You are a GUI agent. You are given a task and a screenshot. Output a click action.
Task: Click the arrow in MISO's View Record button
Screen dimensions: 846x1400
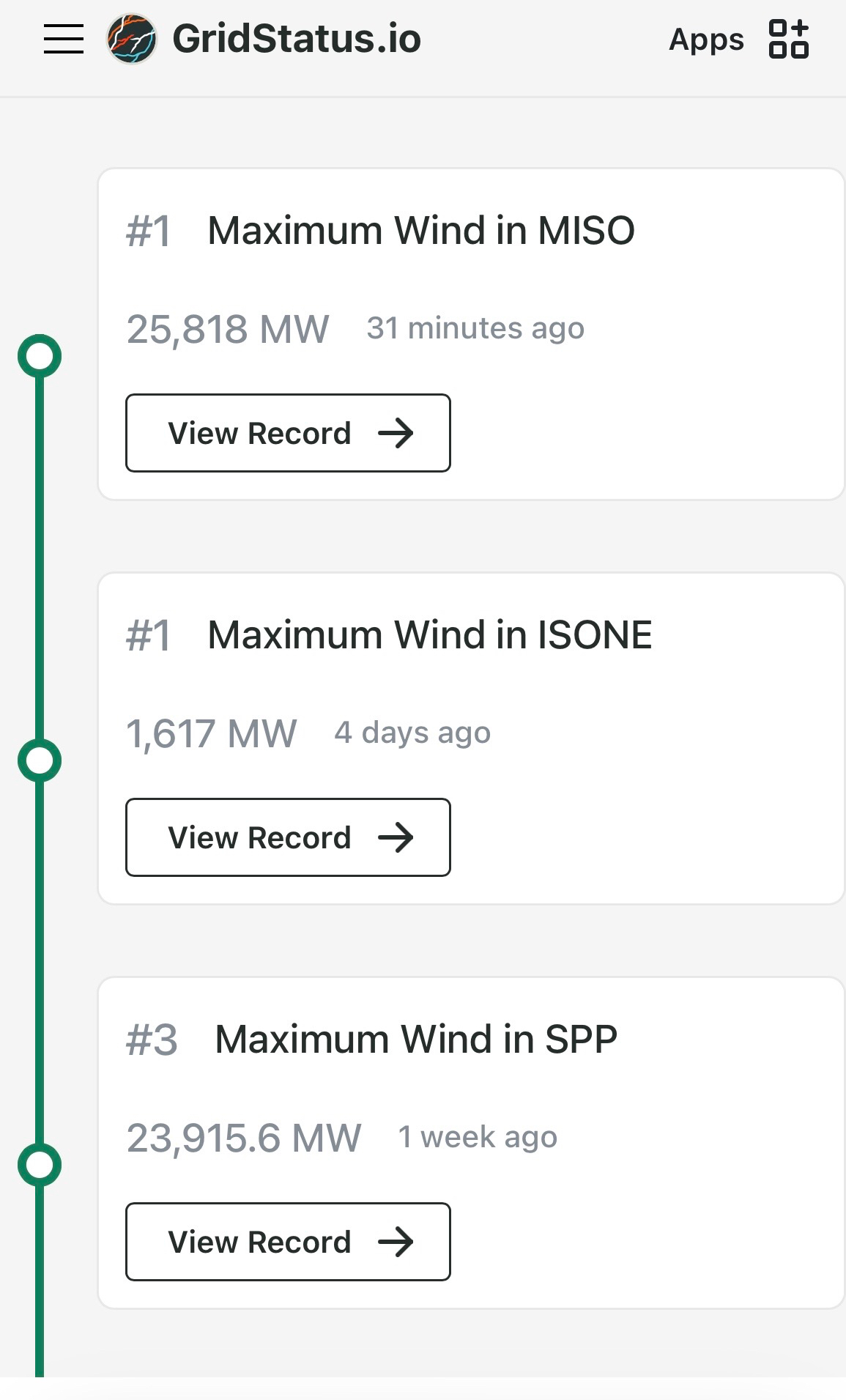click(396, 433)
